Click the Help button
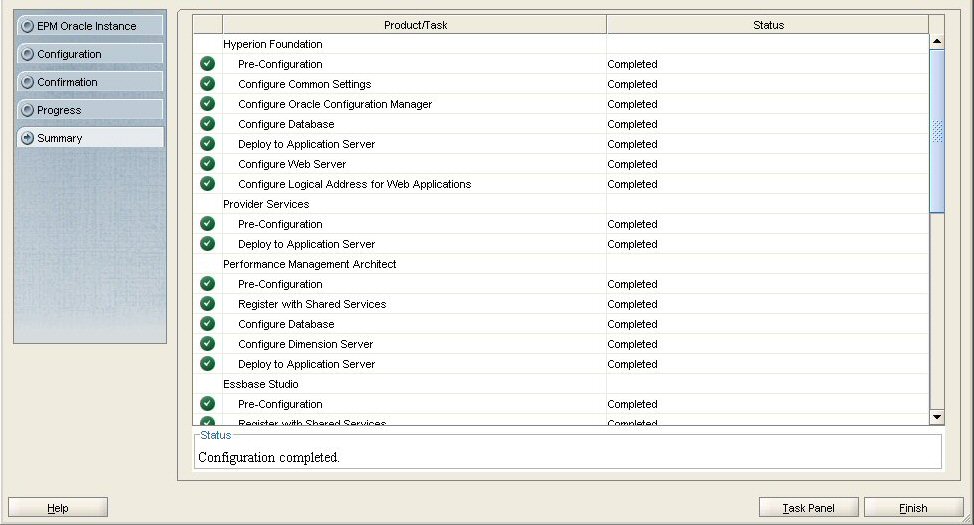This screenshot has width=974, height=525. (x=58, y=508)
